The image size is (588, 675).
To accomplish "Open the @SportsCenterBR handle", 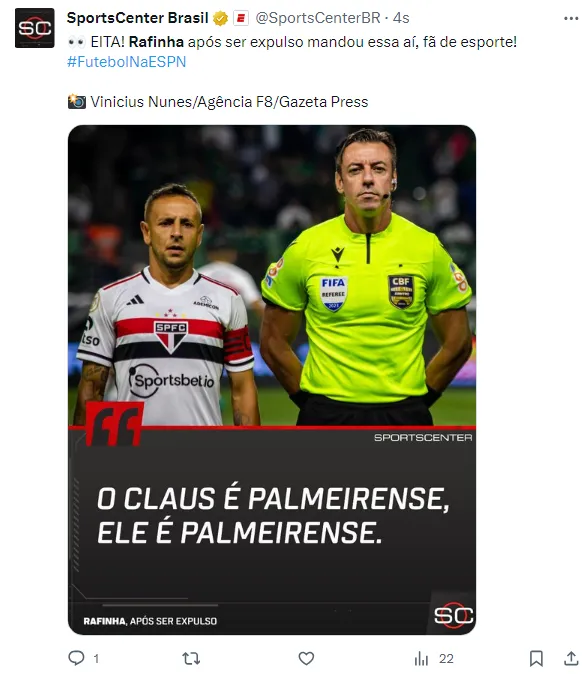I will pos(318,18).
